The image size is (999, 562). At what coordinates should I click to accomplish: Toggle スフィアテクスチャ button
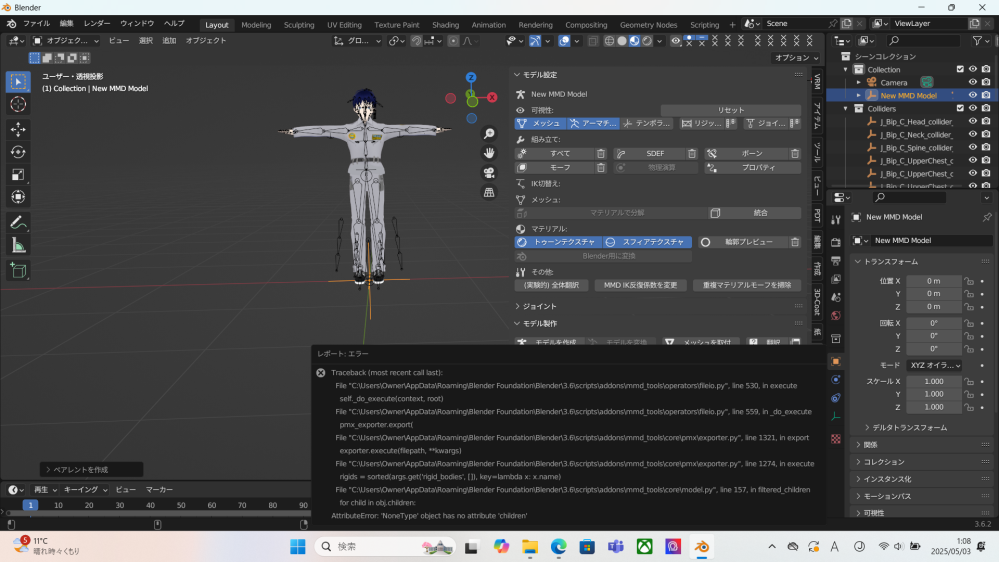(x=647, y=242)
